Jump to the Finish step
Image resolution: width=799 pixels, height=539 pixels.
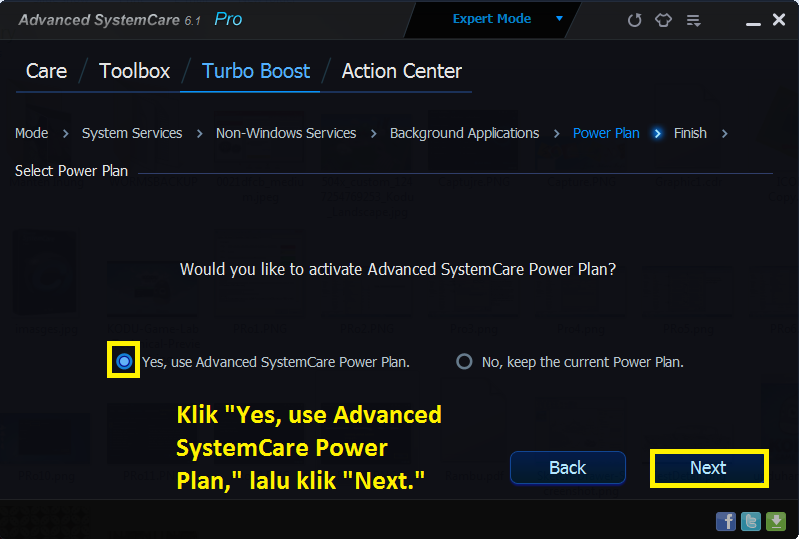click(x=690, y=133)
